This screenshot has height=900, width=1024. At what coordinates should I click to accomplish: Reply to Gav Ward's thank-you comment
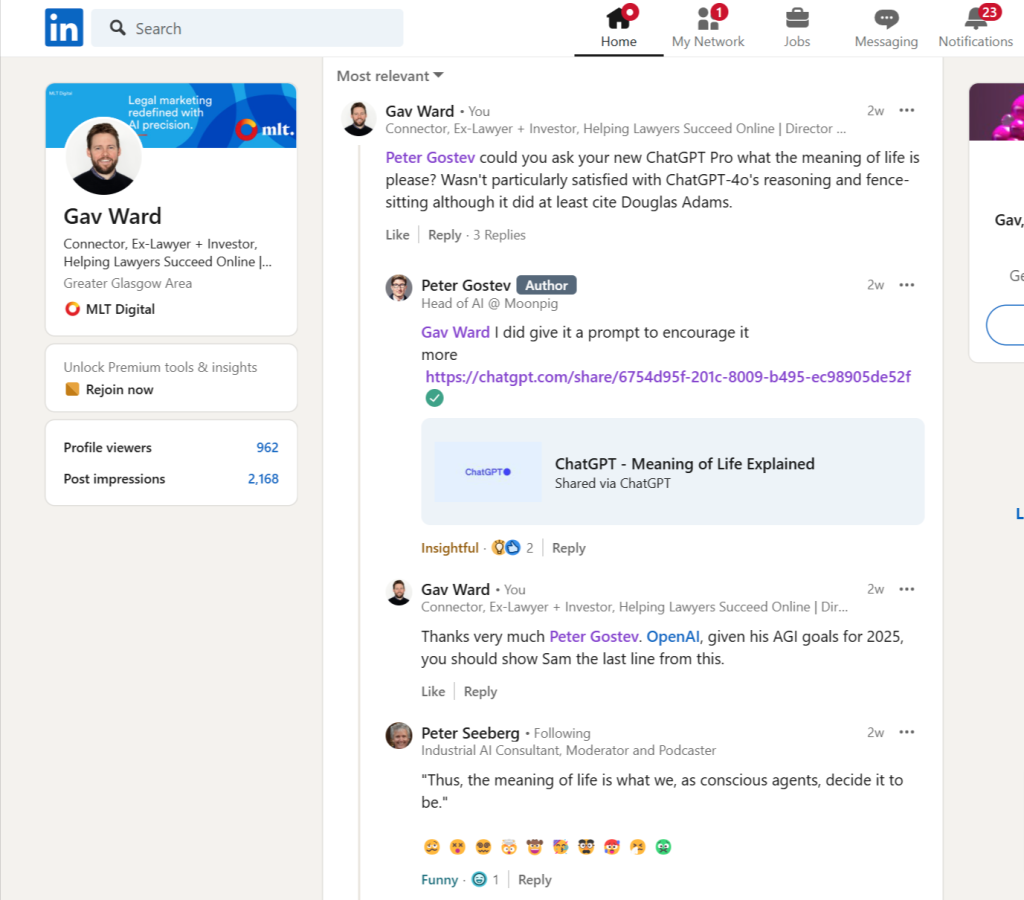(481, 692)
